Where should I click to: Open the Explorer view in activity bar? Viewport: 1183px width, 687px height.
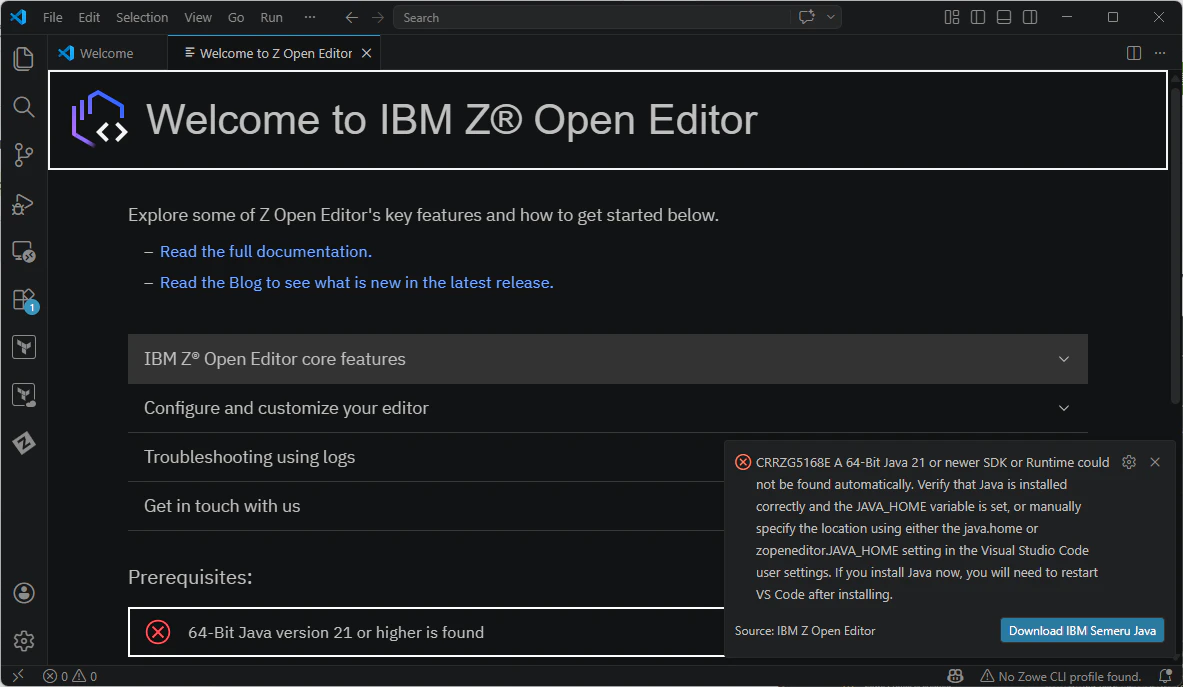tap(23, 59)
